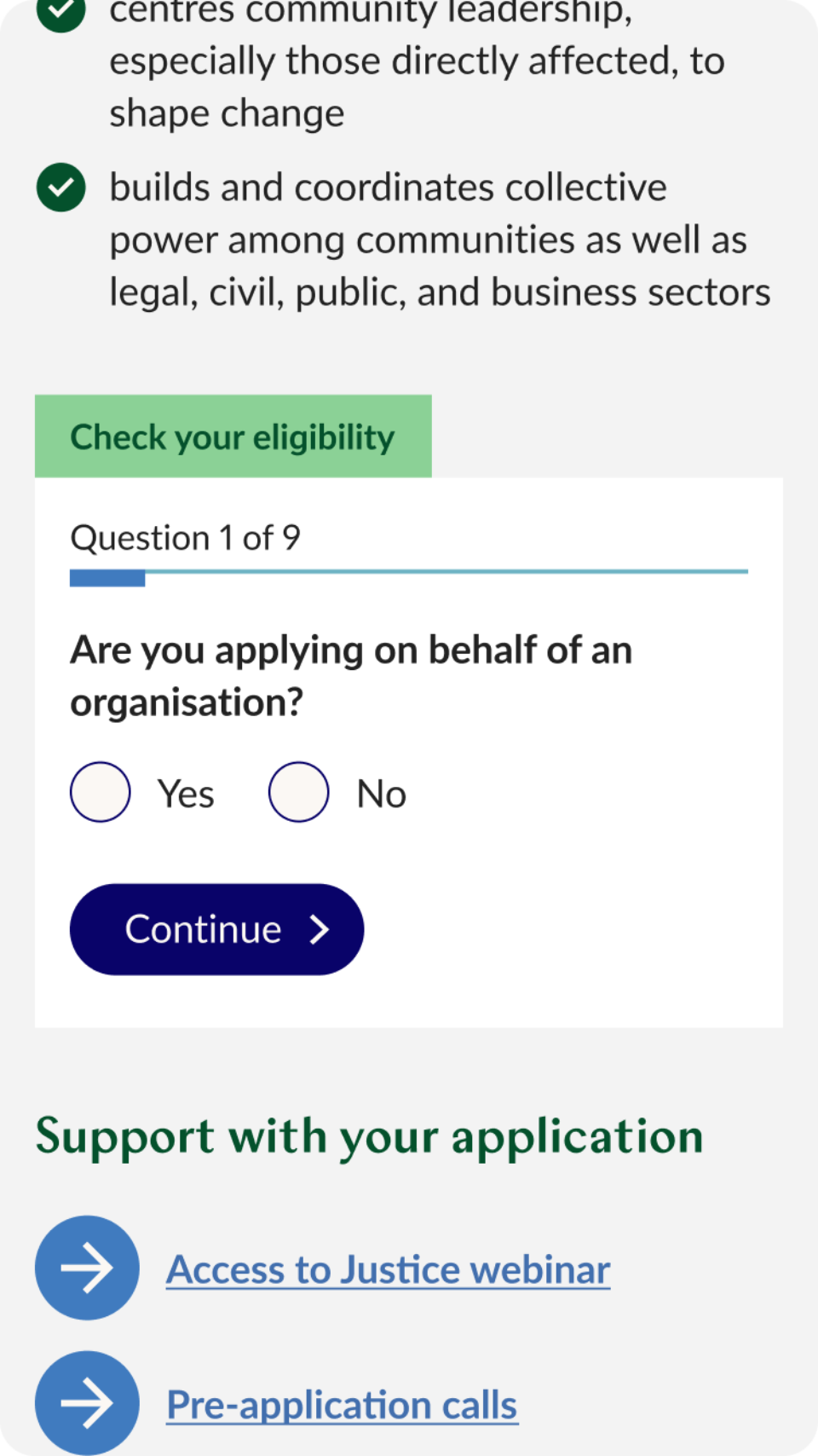Click the "builds and coordinates collective power" paragraph
Screen dimensions: 818x1456
(440, 240)
